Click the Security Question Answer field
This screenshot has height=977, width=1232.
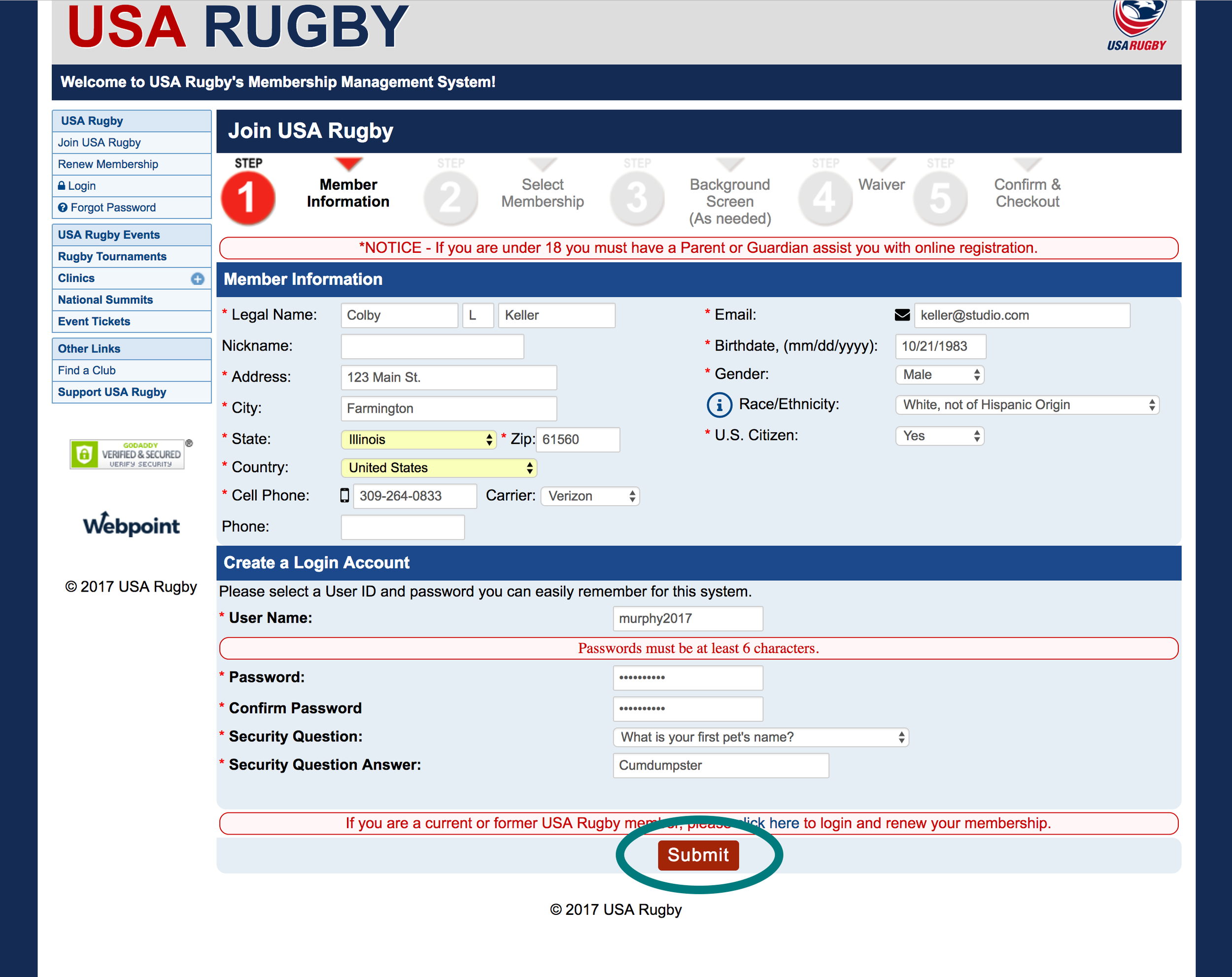pos(720,766)
